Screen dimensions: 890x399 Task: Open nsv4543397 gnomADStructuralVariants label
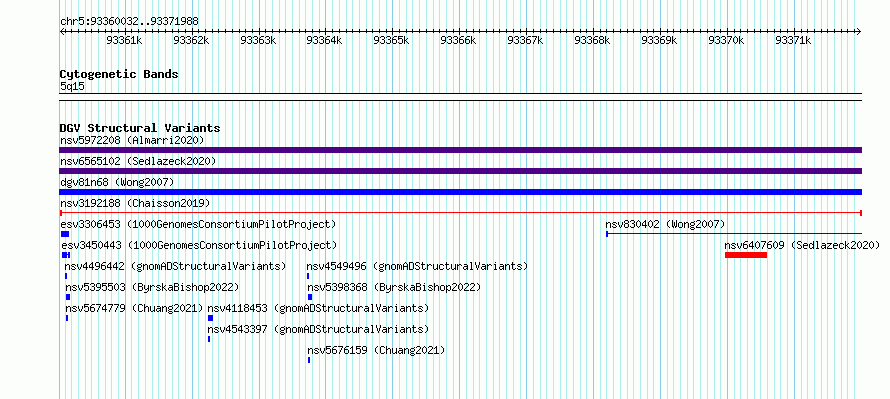[x=318, y=329]
